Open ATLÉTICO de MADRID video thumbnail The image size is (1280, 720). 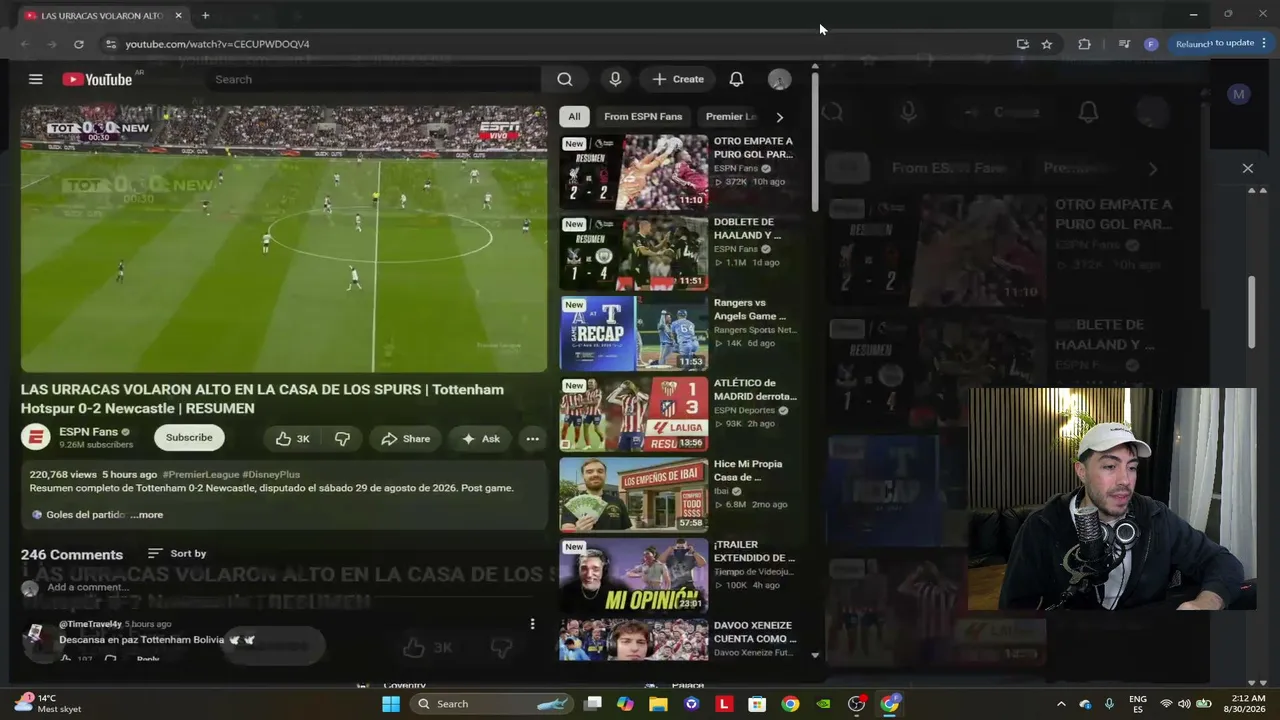tap(634, 414)
